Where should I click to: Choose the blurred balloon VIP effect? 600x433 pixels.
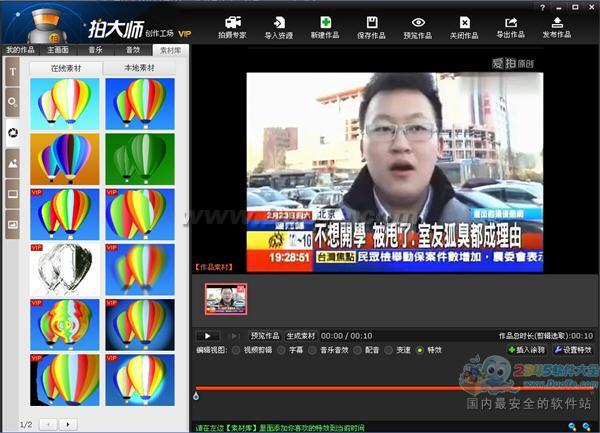click(x=140, y=269)
